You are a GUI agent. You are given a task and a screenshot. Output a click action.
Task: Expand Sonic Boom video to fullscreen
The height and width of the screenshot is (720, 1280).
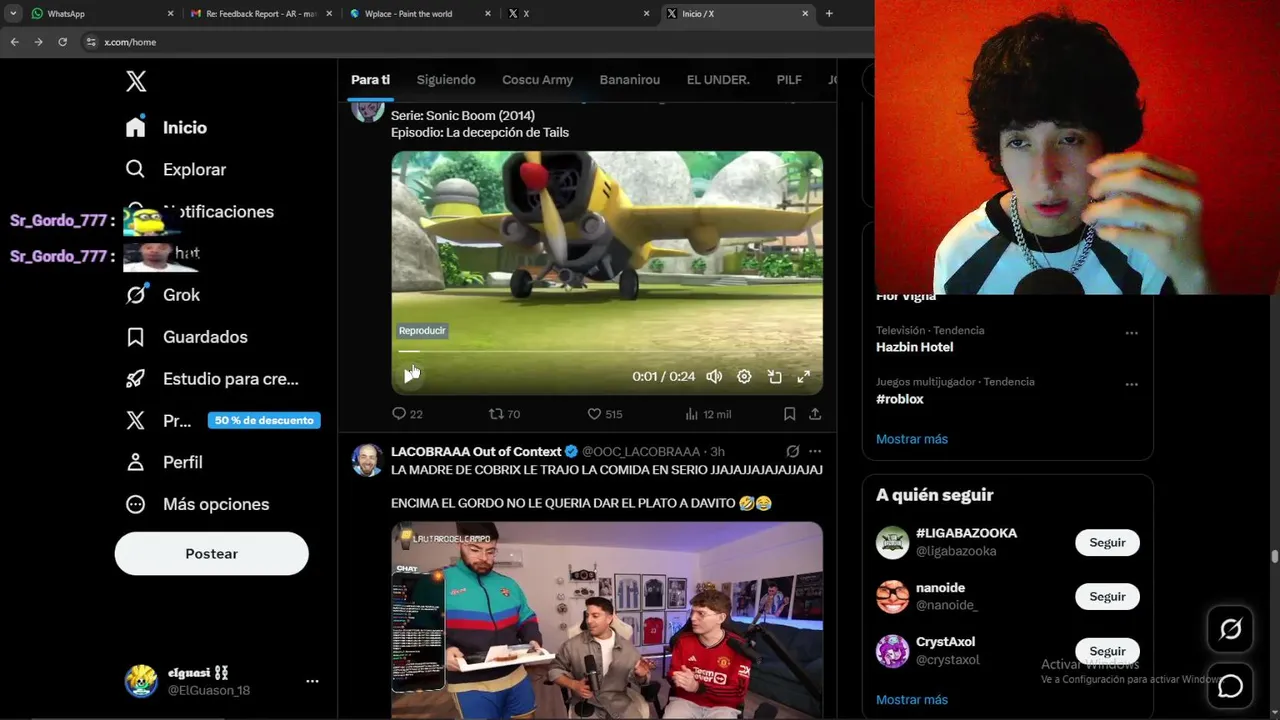(x=803, y=377)
